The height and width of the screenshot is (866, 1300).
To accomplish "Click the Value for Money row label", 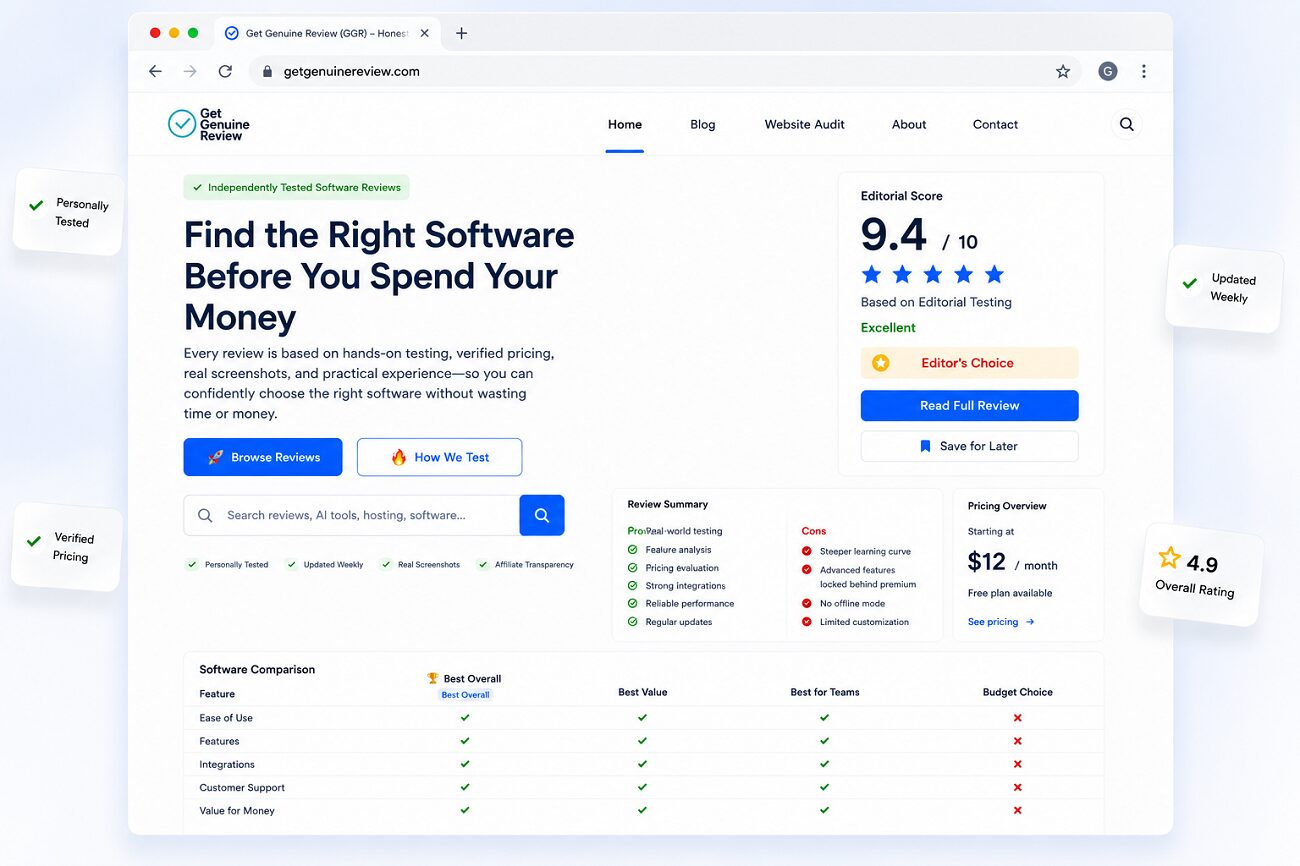I will tap(237, 811).
